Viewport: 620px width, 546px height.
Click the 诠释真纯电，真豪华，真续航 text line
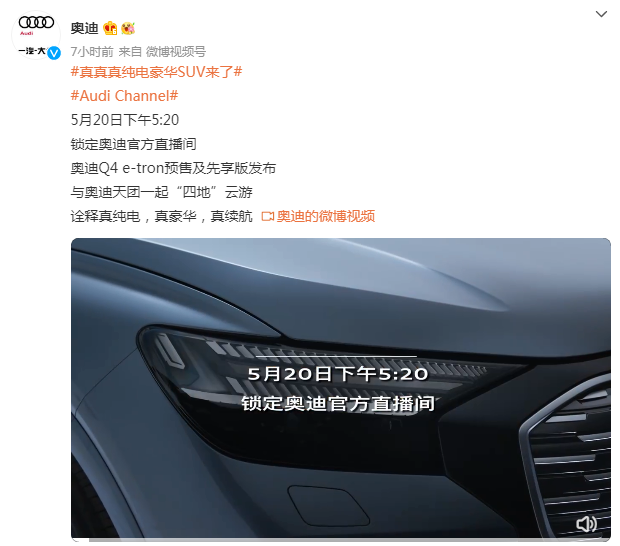161,216
